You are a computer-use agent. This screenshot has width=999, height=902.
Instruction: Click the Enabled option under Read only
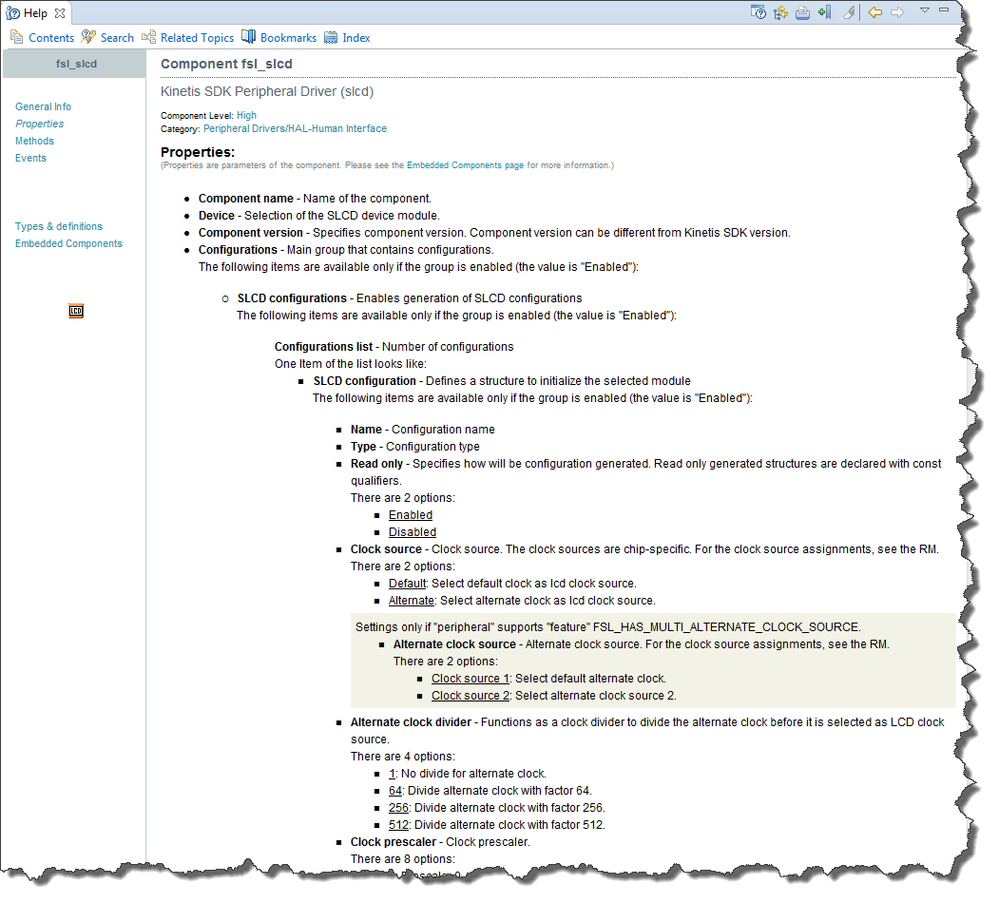point(410,515)
